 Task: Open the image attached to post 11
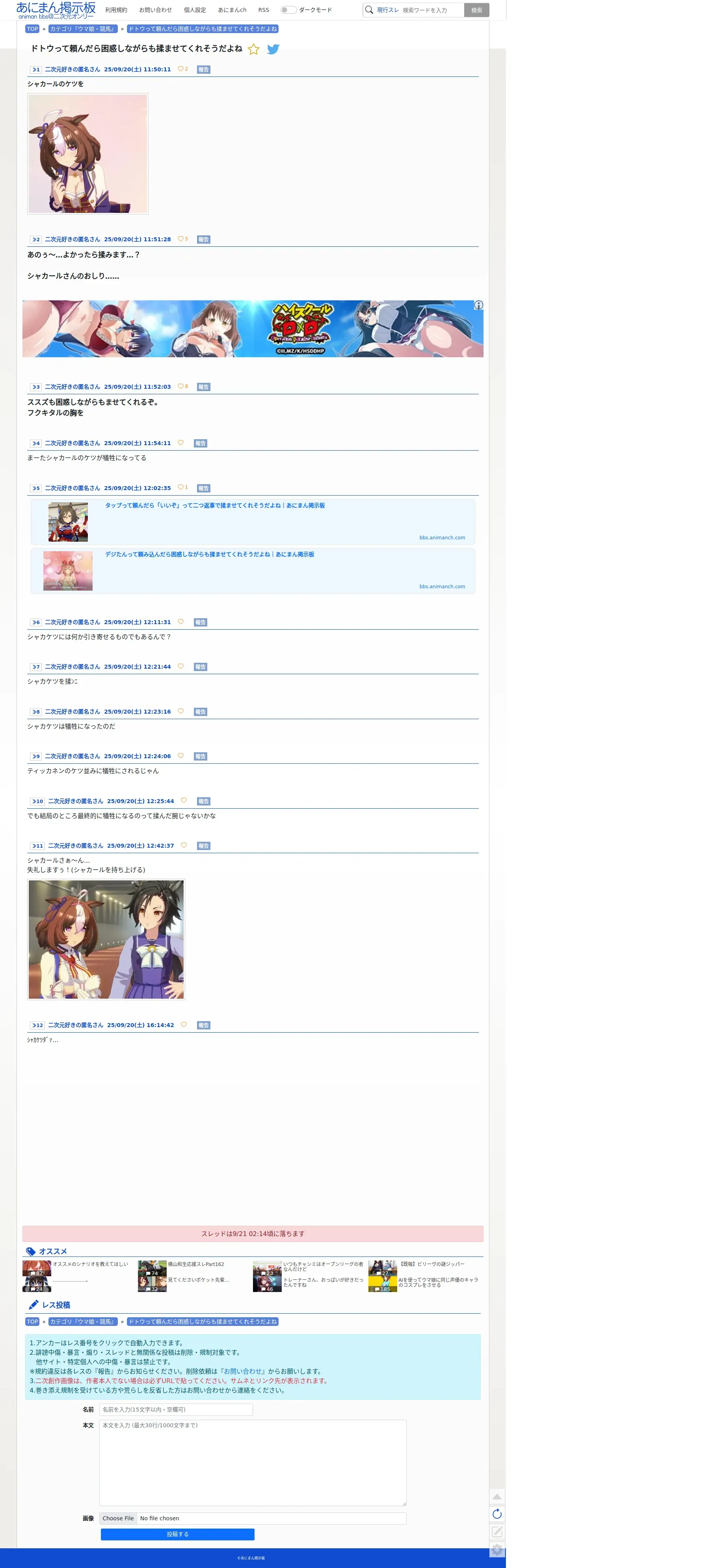(106, 939)
